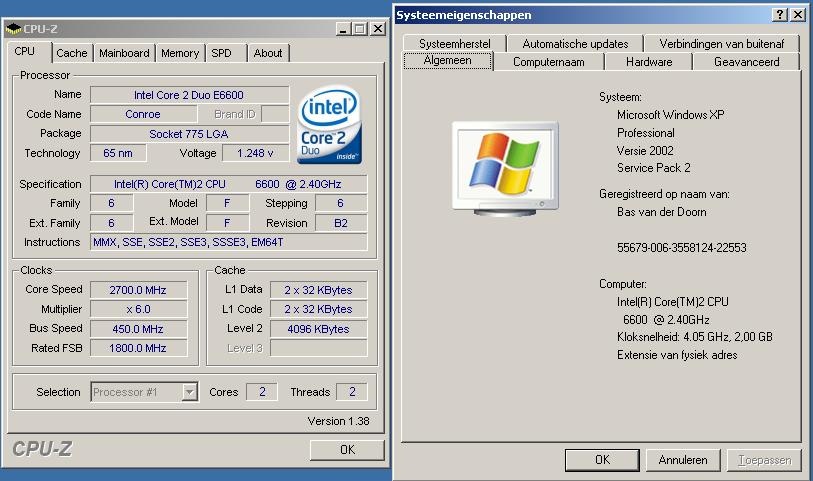The width and height of the screenshot is (813, 481).
Task: Click OK in the CPU-Z window
Action: click(347, 449)
